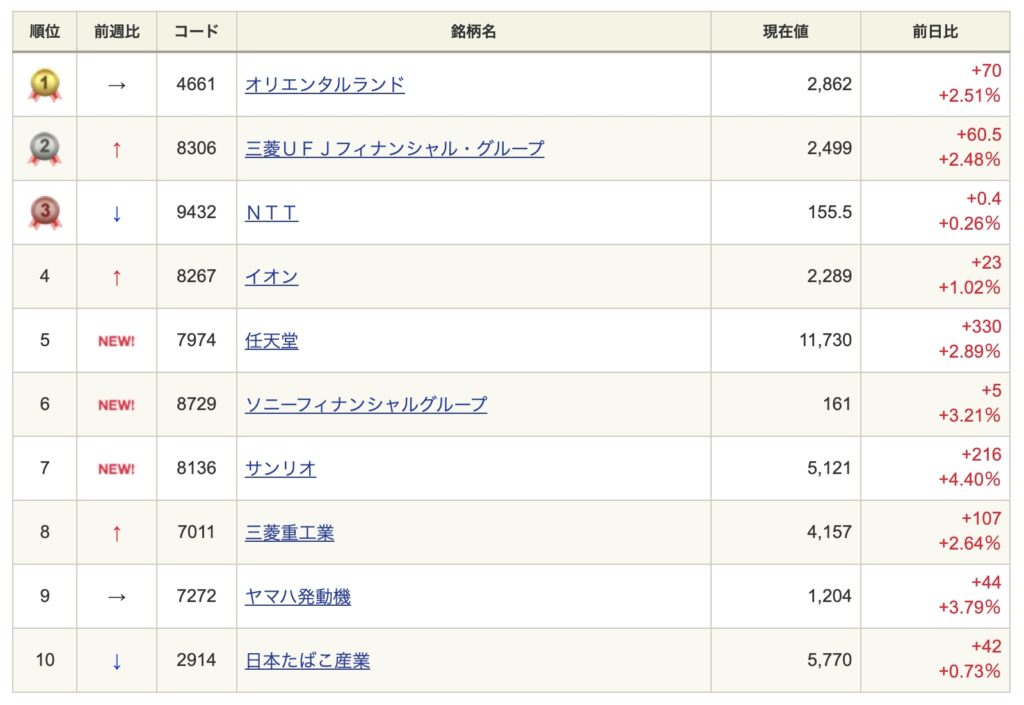This screenshot has height=705, width=1024.
Task: Open the 日本たばこ産業 stock link
Action: coord(307,661)
